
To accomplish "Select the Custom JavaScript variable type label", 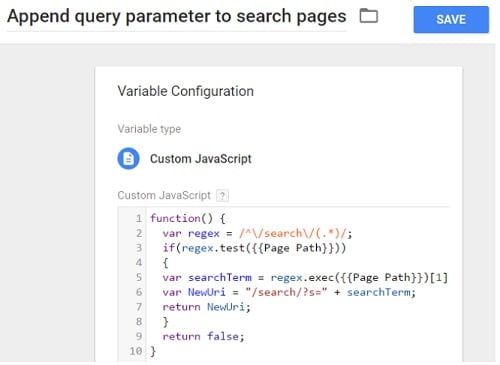I will pyautogui.click(x=201, y=159).
